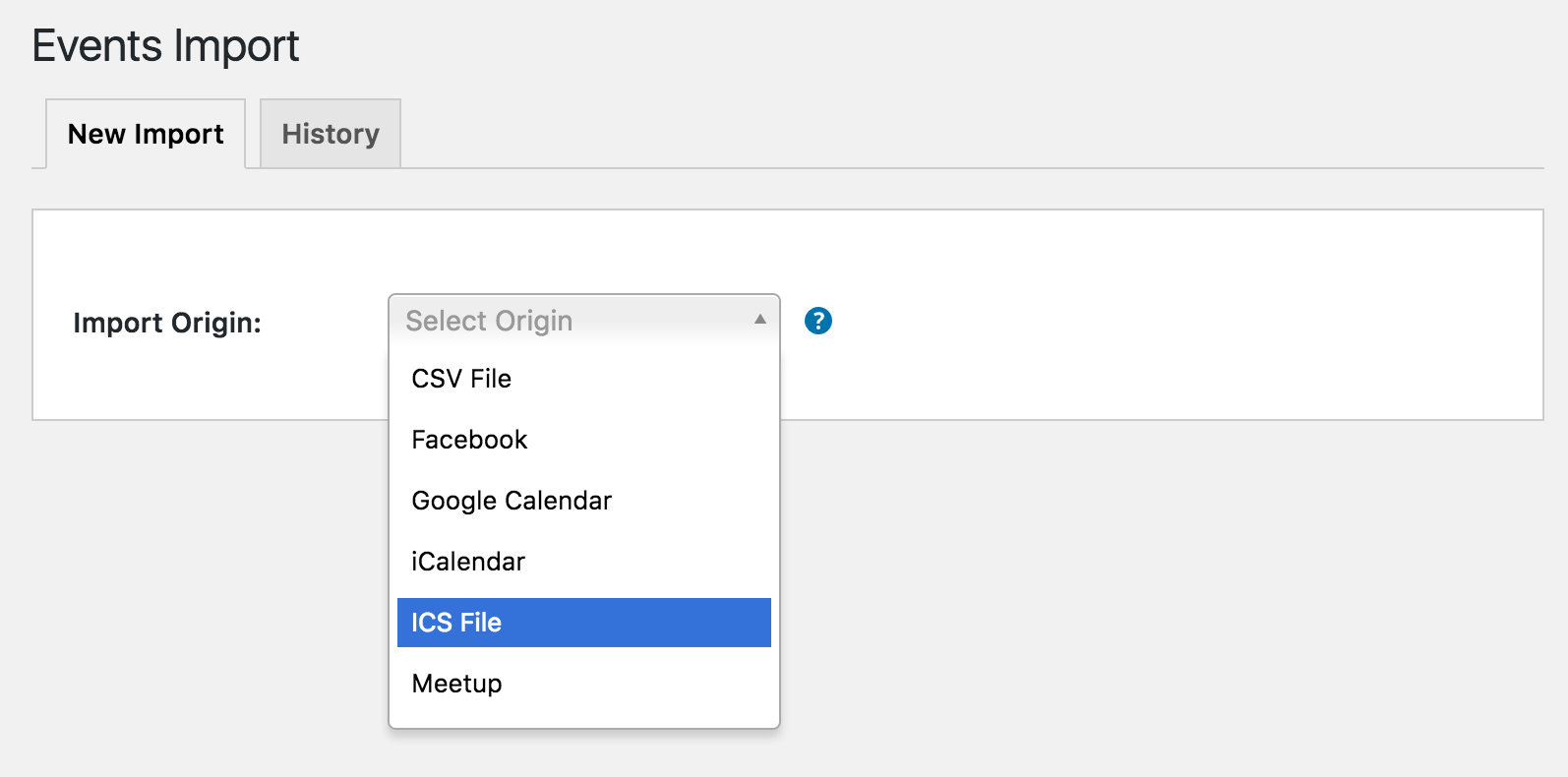Click the Select Origin placeholder field
This screenshot has width=1568, height=777.
pos(584,321)
